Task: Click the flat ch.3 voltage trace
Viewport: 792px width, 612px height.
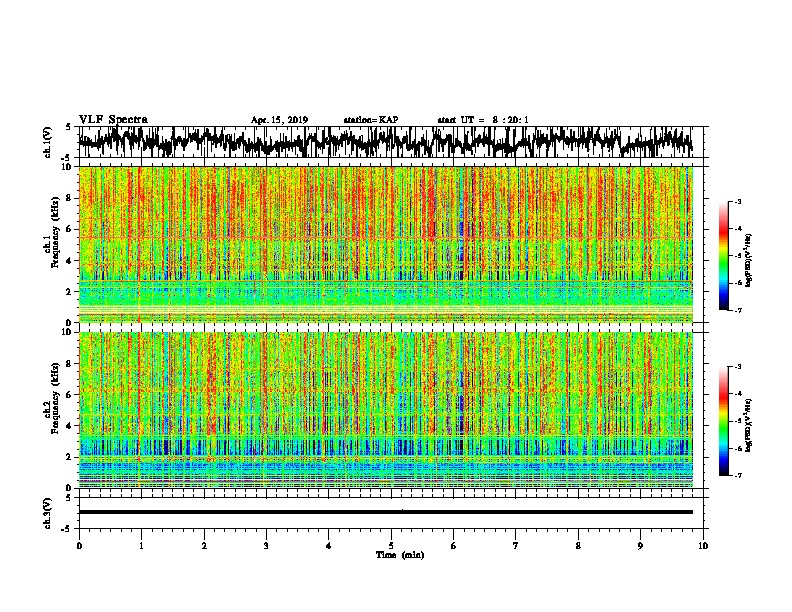Action: (x=385, y=512)
